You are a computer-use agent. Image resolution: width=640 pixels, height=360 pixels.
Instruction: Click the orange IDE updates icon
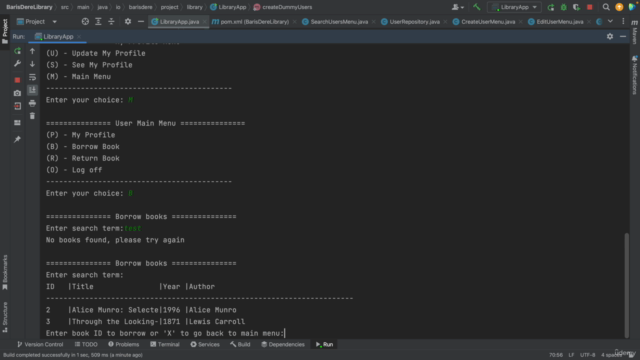click(x=619, y=7)
